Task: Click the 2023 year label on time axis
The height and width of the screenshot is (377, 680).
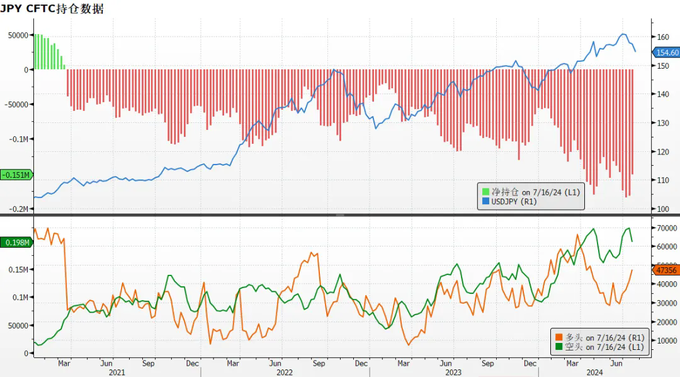Action: pyautogui.click(x=453, y=373)
